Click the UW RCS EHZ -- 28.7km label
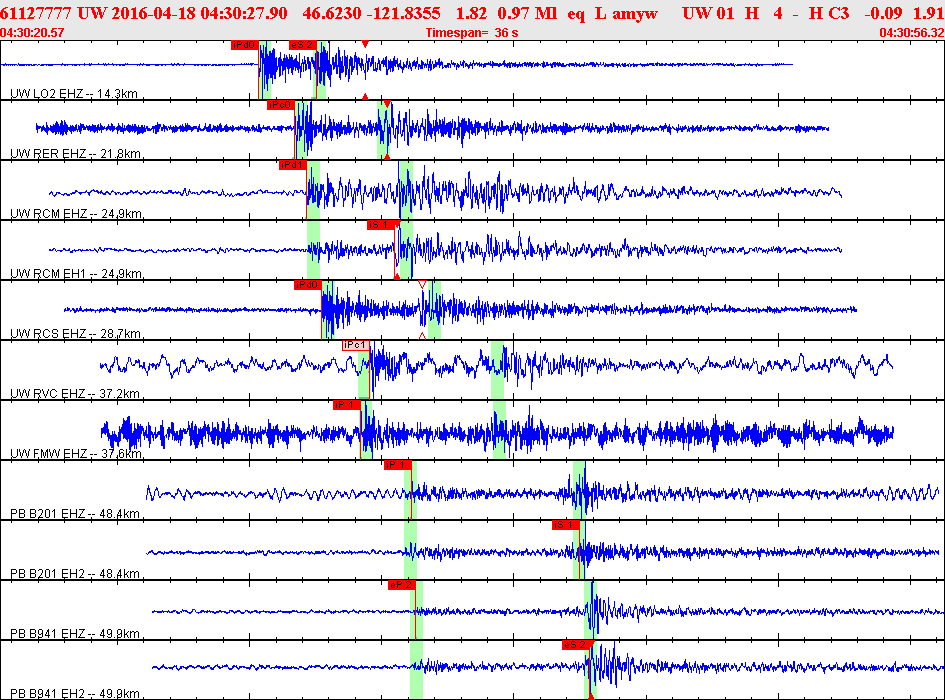Viewport: 945px width, 700px height. [x=76, y=333]
